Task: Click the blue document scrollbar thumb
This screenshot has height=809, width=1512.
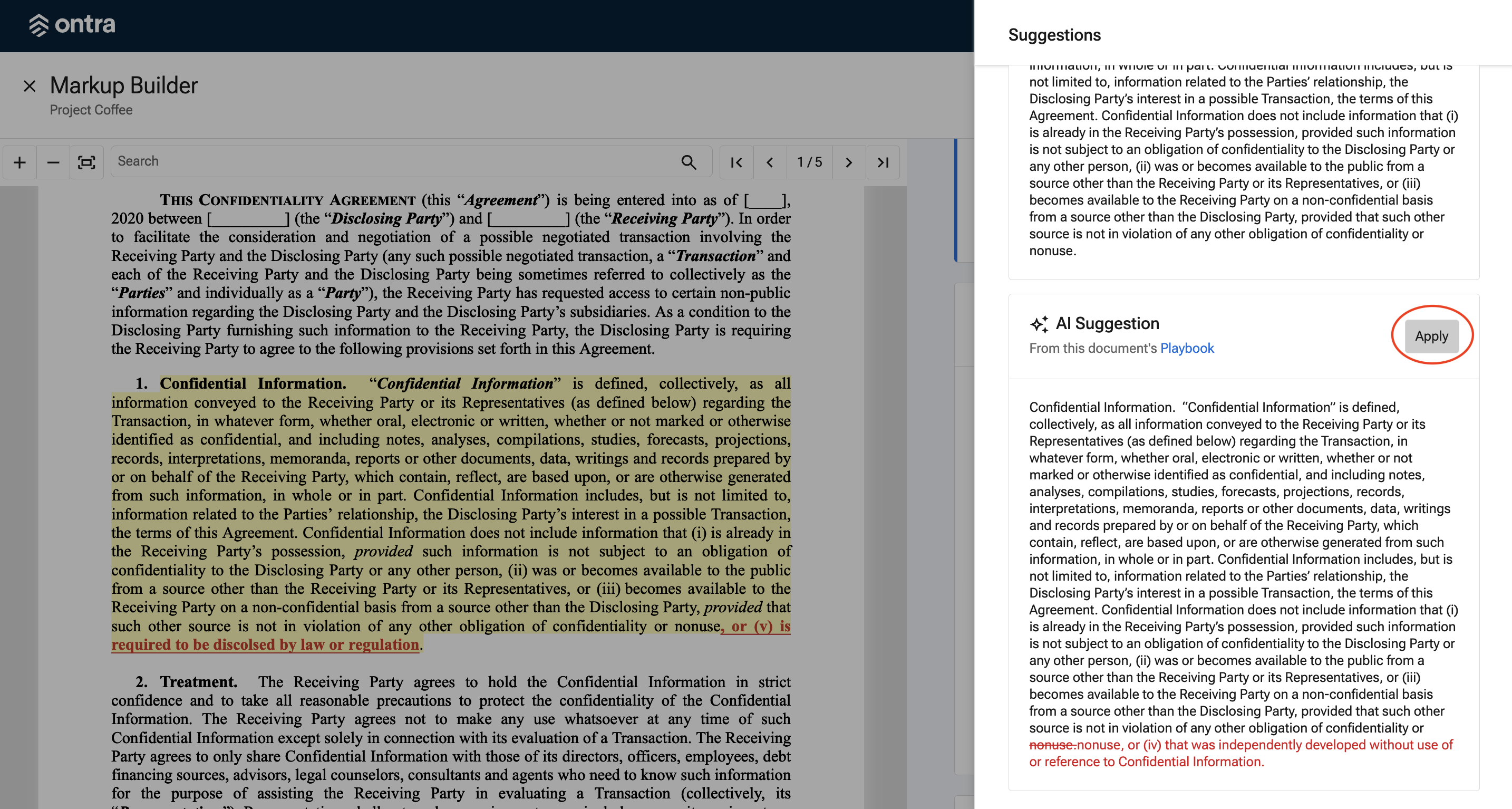Action: click(x=956, y=200)
